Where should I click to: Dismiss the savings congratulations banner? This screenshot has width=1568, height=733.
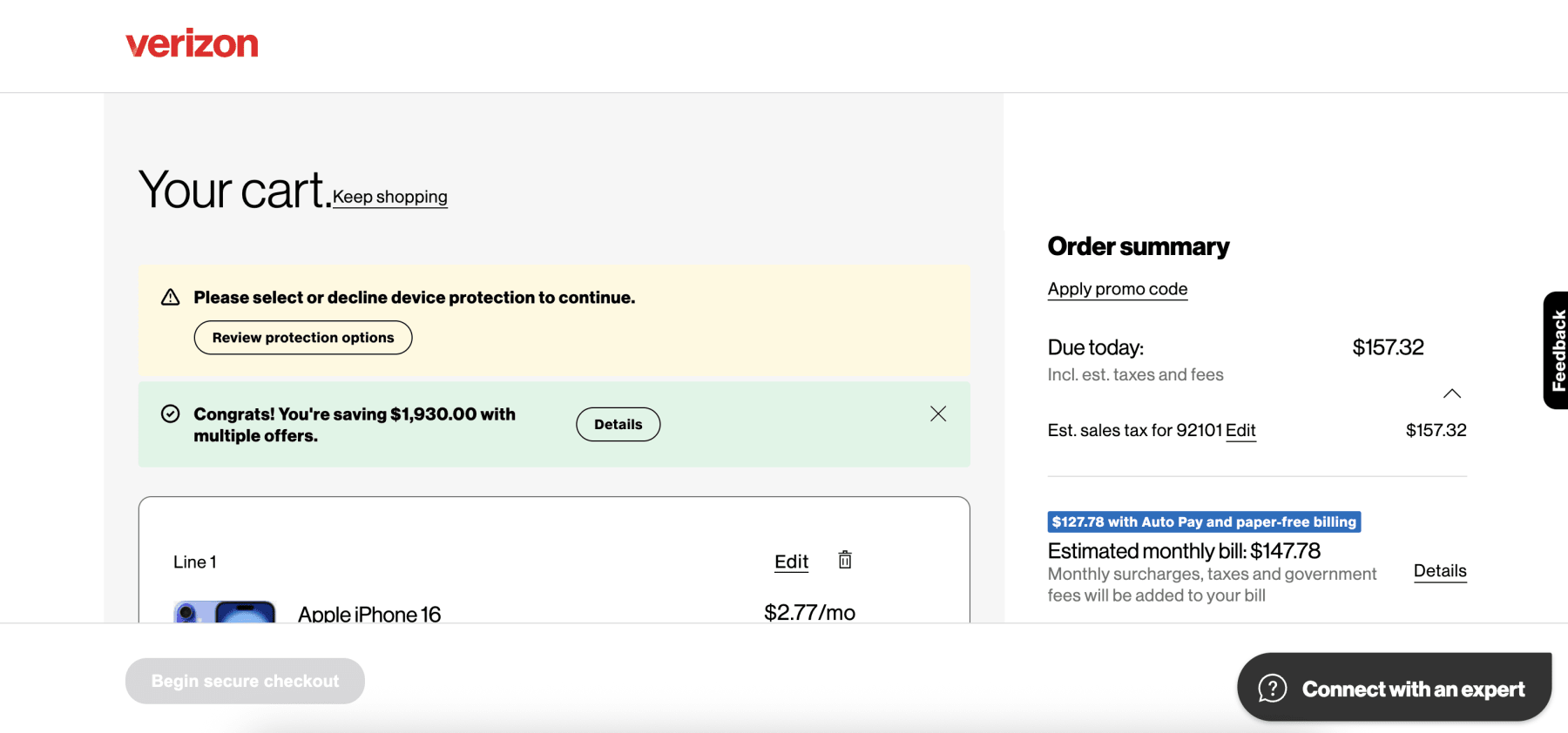[937, 414]
